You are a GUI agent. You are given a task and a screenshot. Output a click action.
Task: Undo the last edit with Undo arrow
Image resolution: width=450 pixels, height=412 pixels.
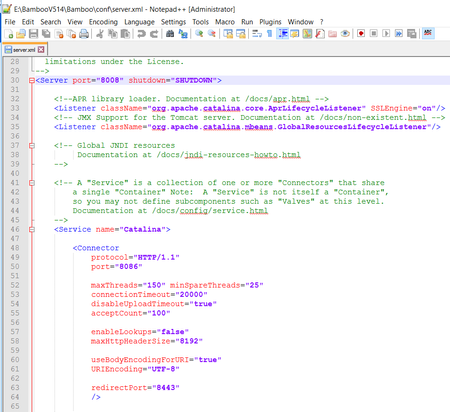141,34
